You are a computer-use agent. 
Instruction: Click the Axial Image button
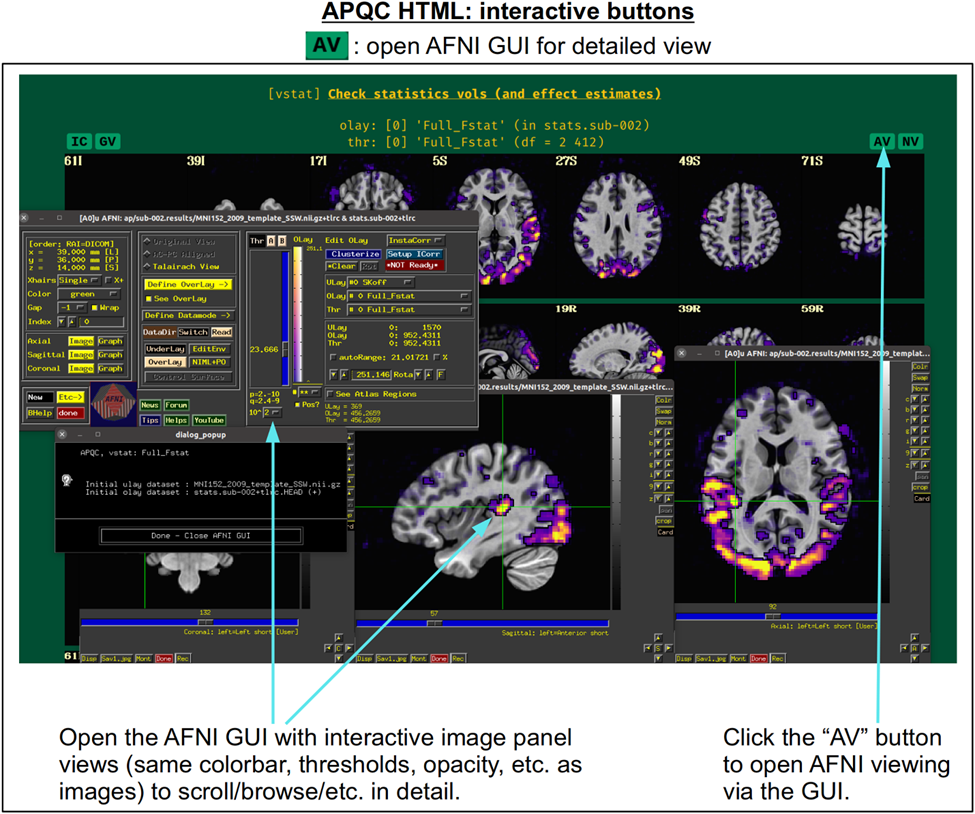pyautogui.click(x=81, y=341)
